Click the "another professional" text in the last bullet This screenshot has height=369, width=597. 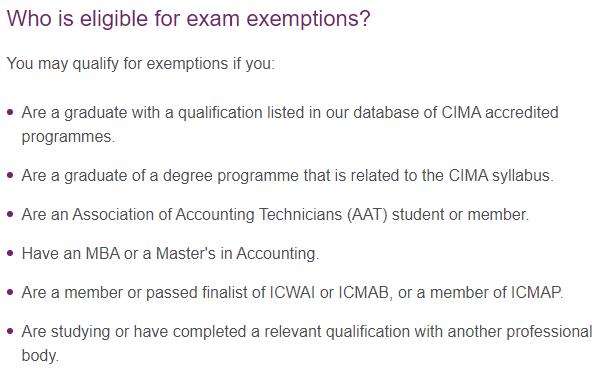pos(520,331)
